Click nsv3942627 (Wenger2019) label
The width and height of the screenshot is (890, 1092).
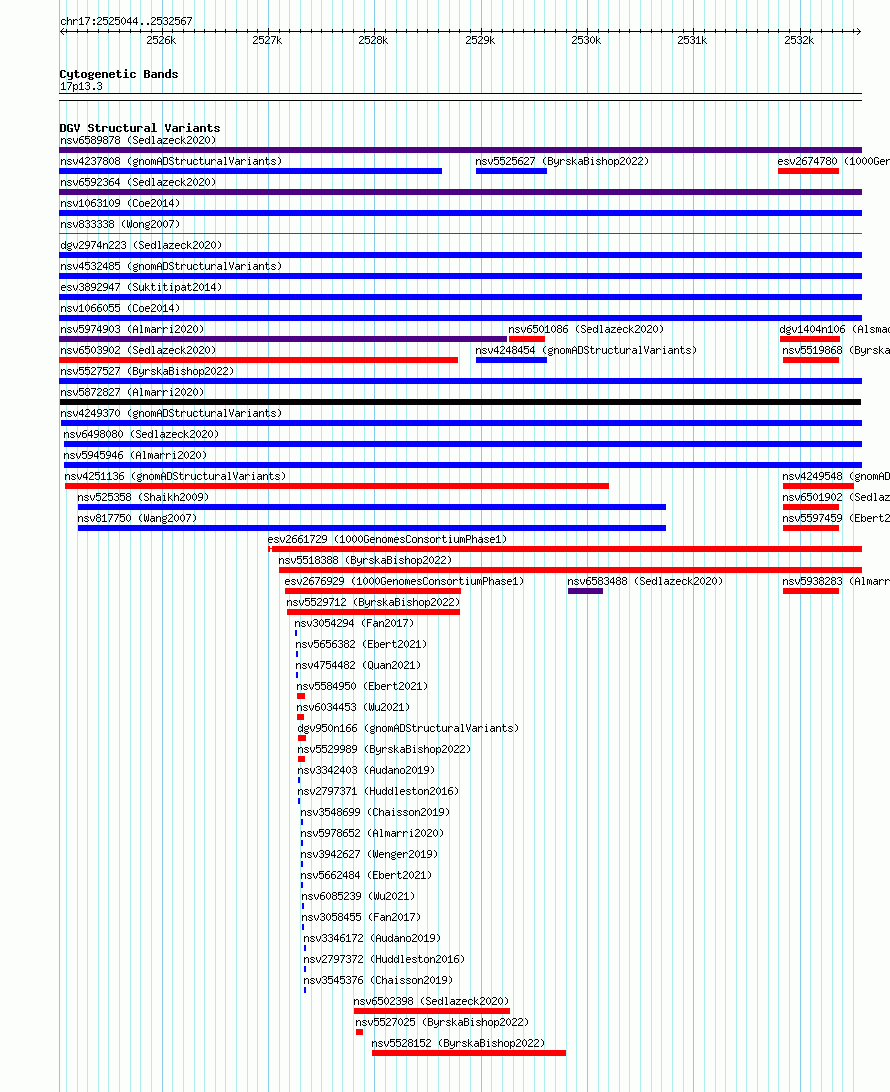point(369,854)
